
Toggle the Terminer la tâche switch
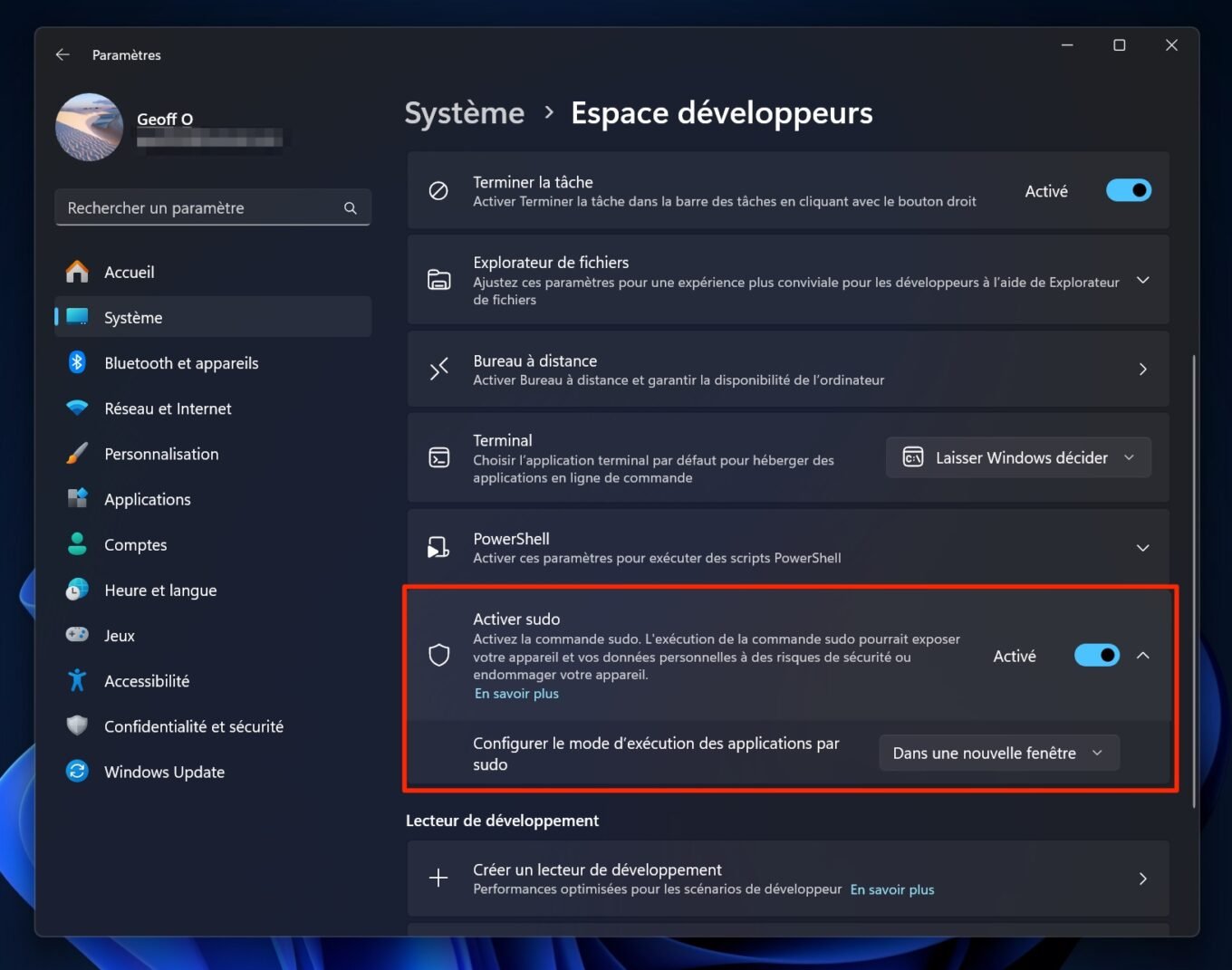tap(1128, 190)
